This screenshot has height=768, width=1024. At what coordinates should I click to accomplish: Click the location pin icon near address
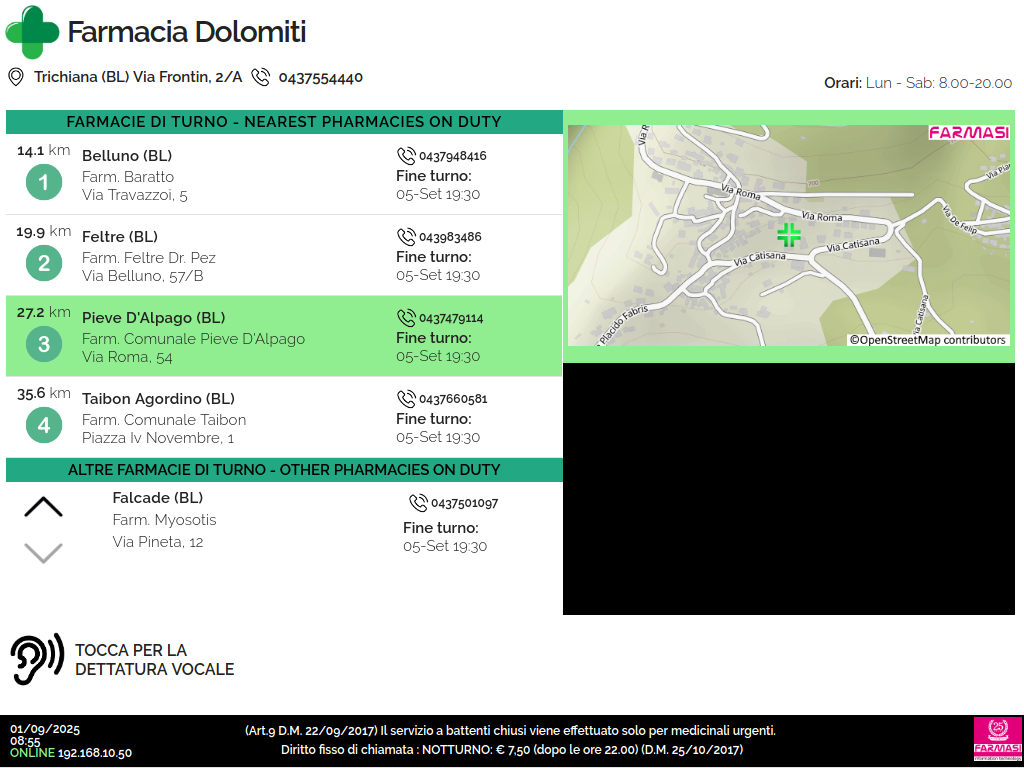point(16,77)
